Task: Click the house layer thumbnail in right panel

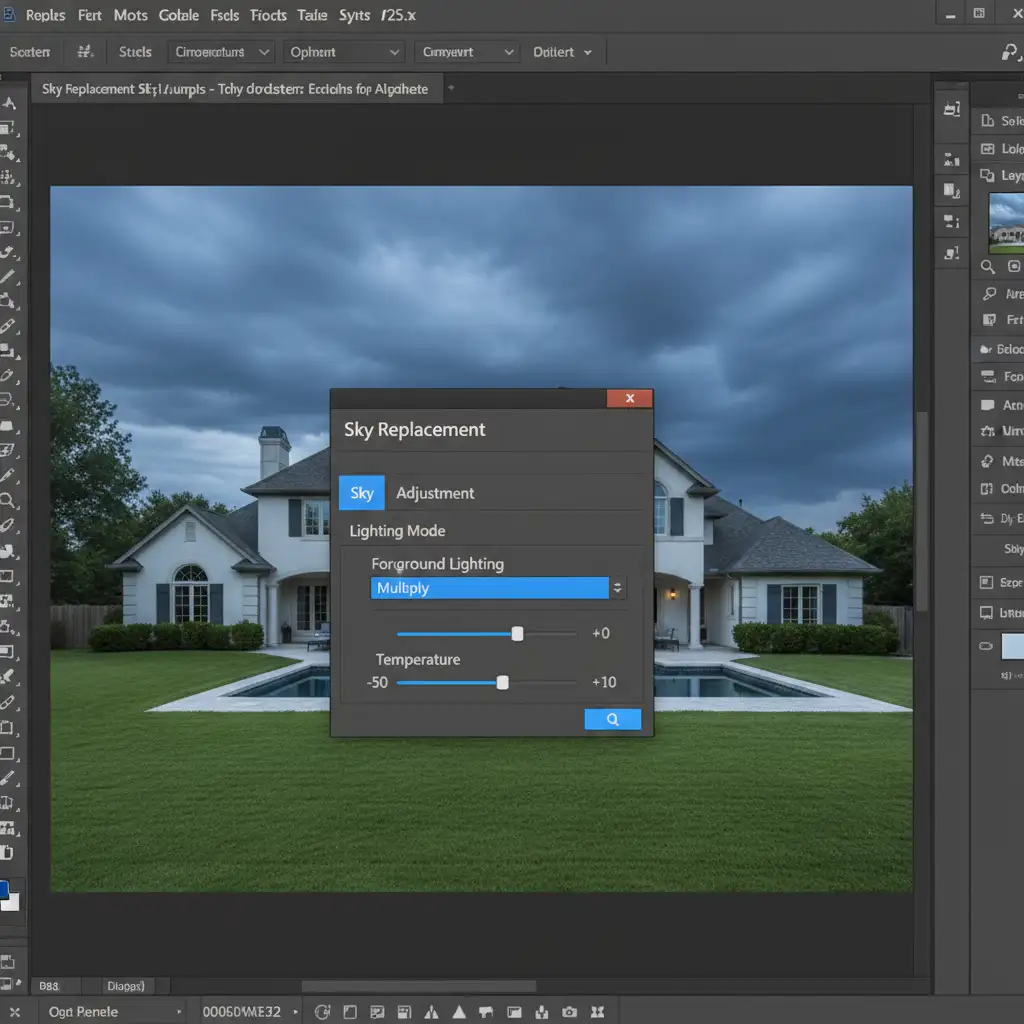Action: (1006, 222)
